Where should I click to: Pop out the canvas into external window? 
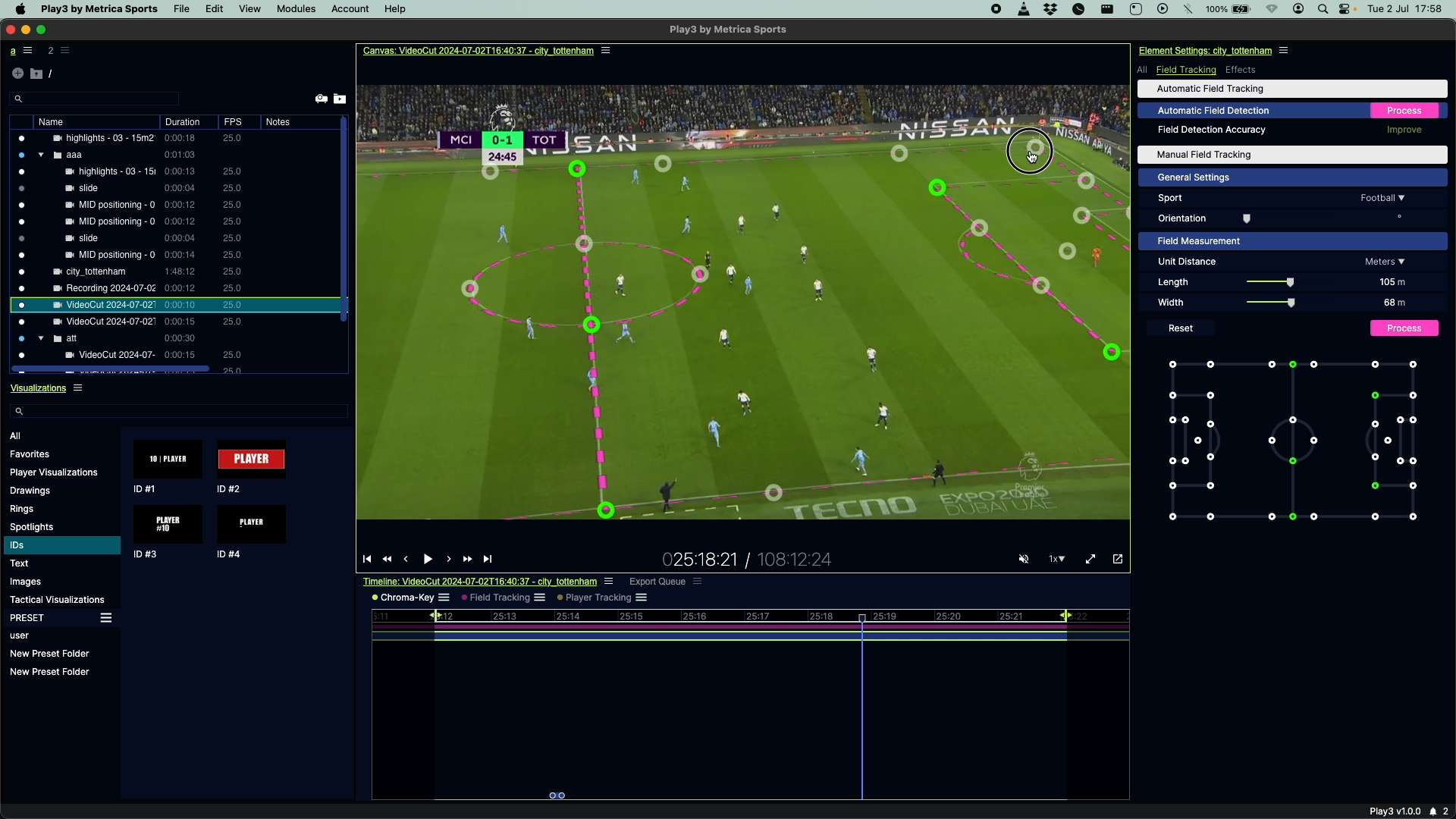point(1118,559)
